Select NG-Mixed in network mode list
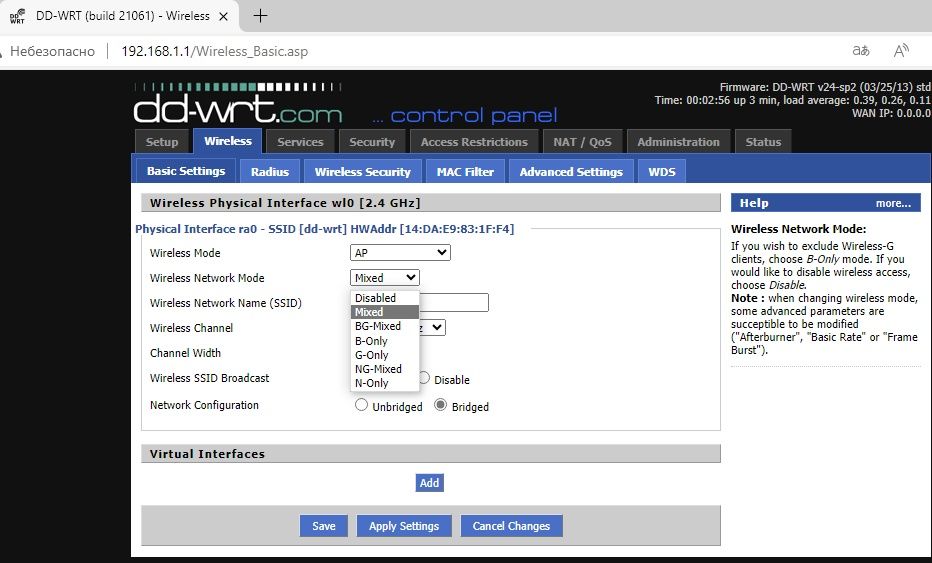932x563 pixels. [385, 369]
